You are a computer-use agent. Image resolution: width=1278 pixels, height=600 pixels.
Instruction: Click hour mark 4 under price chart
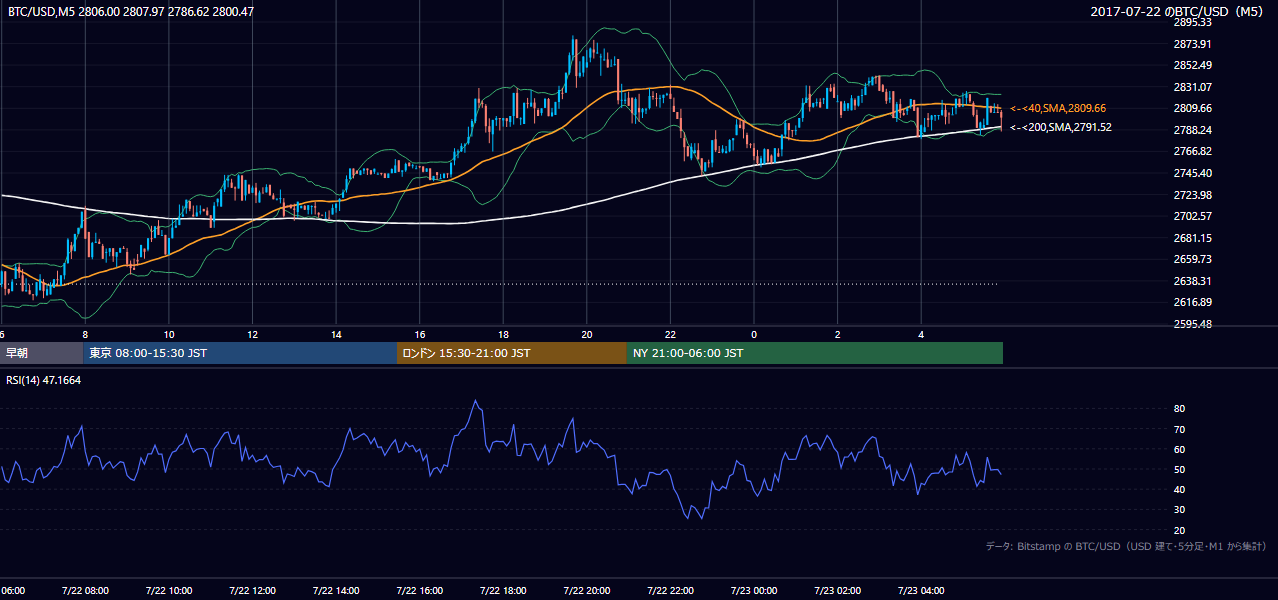(921, 335)
